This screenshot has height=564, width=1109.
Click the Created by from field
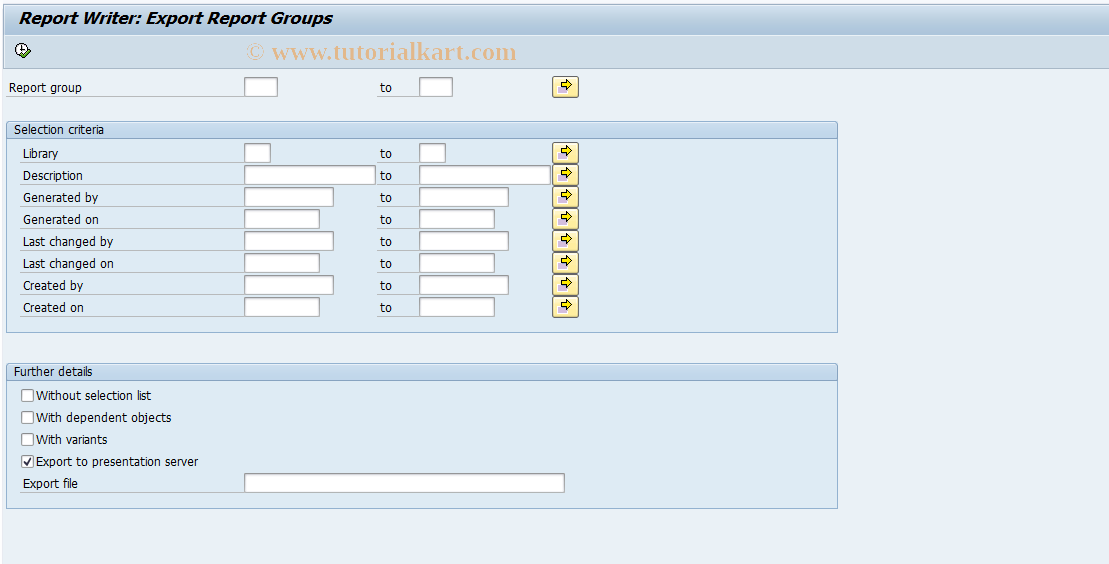coord(289,284)
